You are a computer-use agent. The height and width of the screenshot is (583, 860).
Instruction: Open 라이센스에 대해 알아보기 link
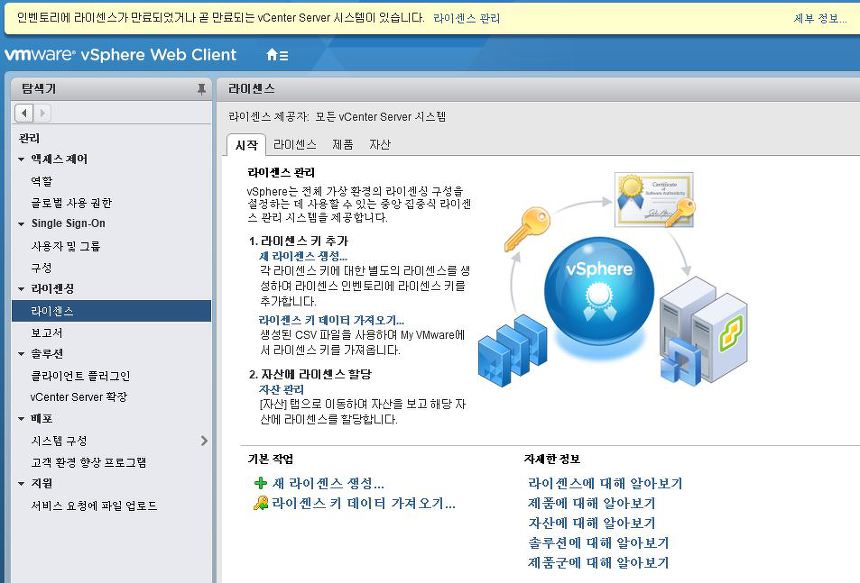[x=605, y=483]
